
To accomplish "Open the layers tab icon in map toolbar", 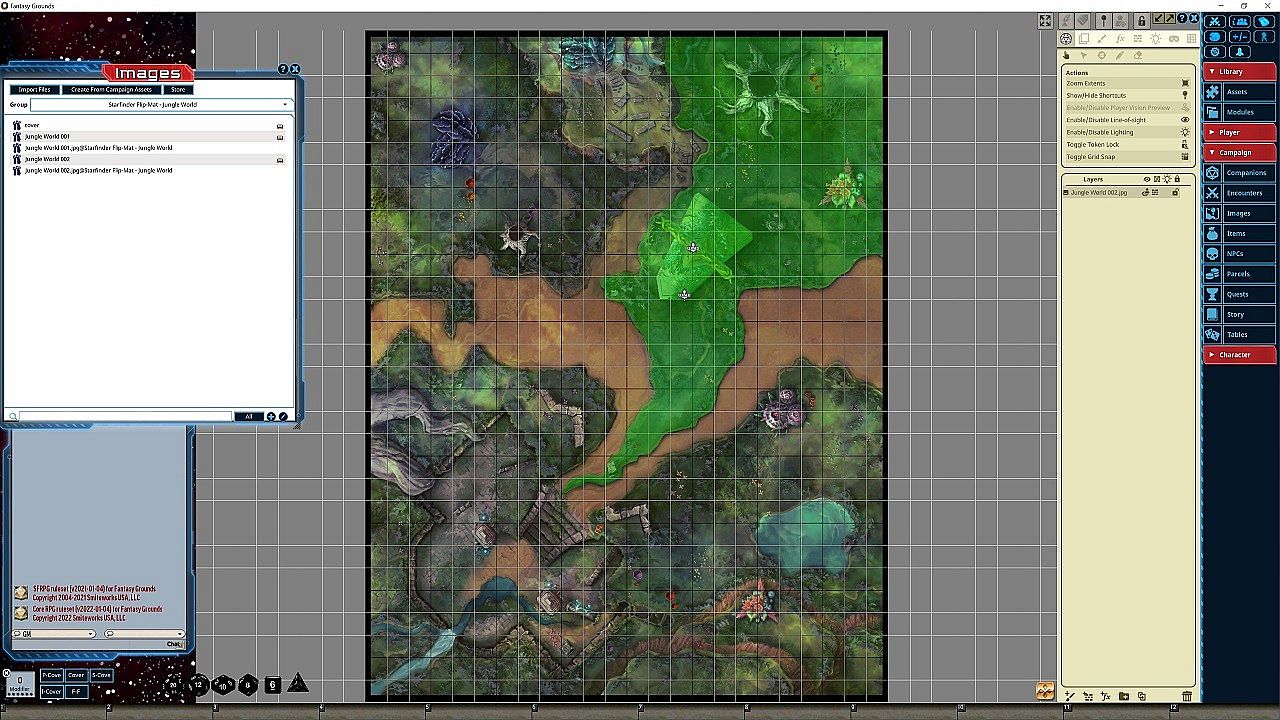I will click(1084, 39).
